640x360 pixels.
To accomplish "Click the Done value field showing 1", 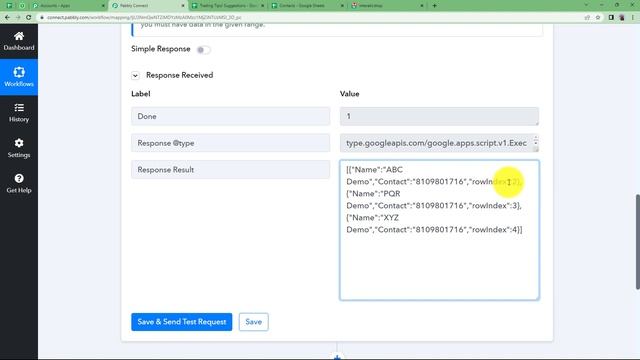I will (439, 116).
